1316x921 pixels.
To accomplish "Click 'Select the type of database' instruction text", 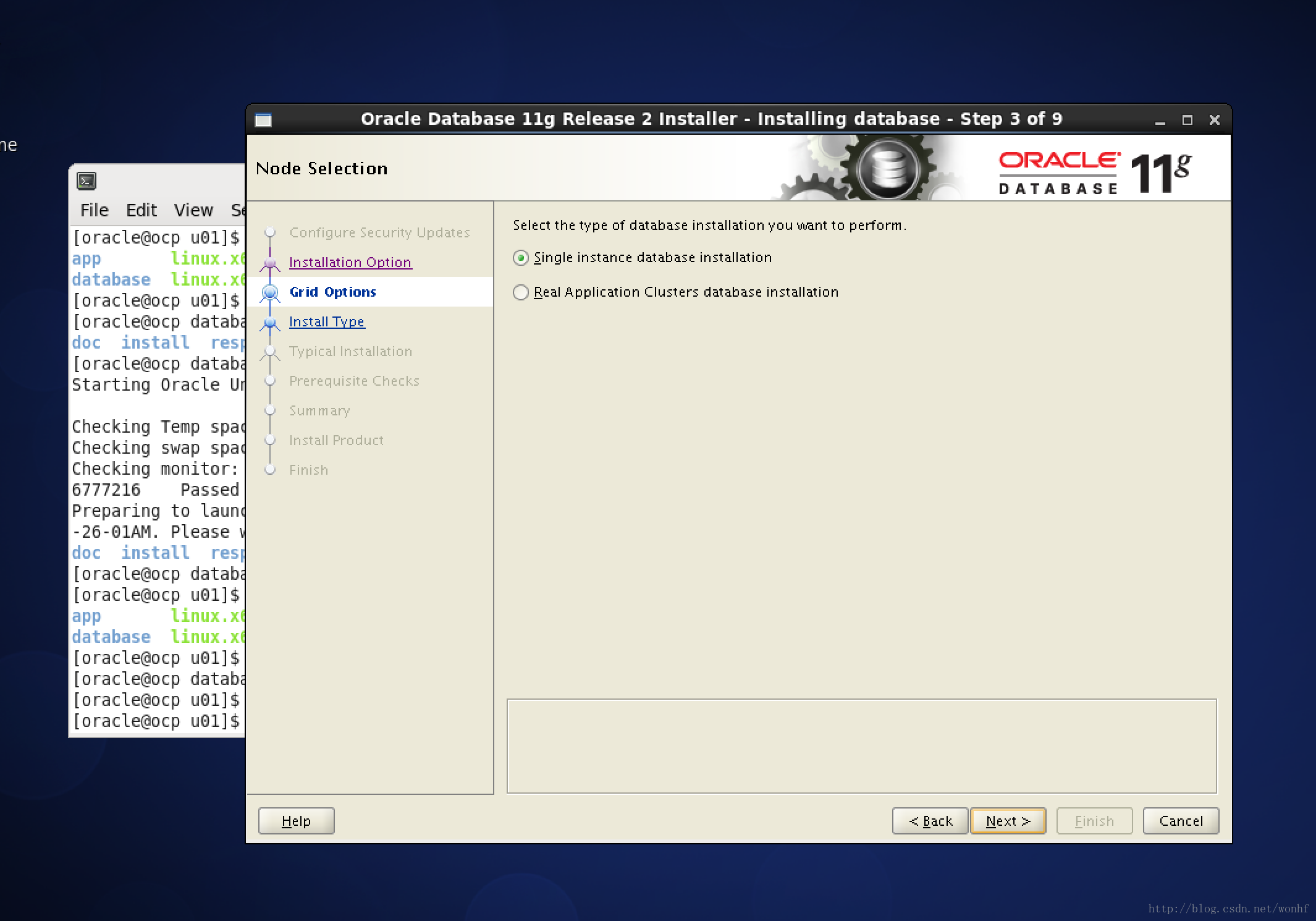I will (x=709, y=225).
